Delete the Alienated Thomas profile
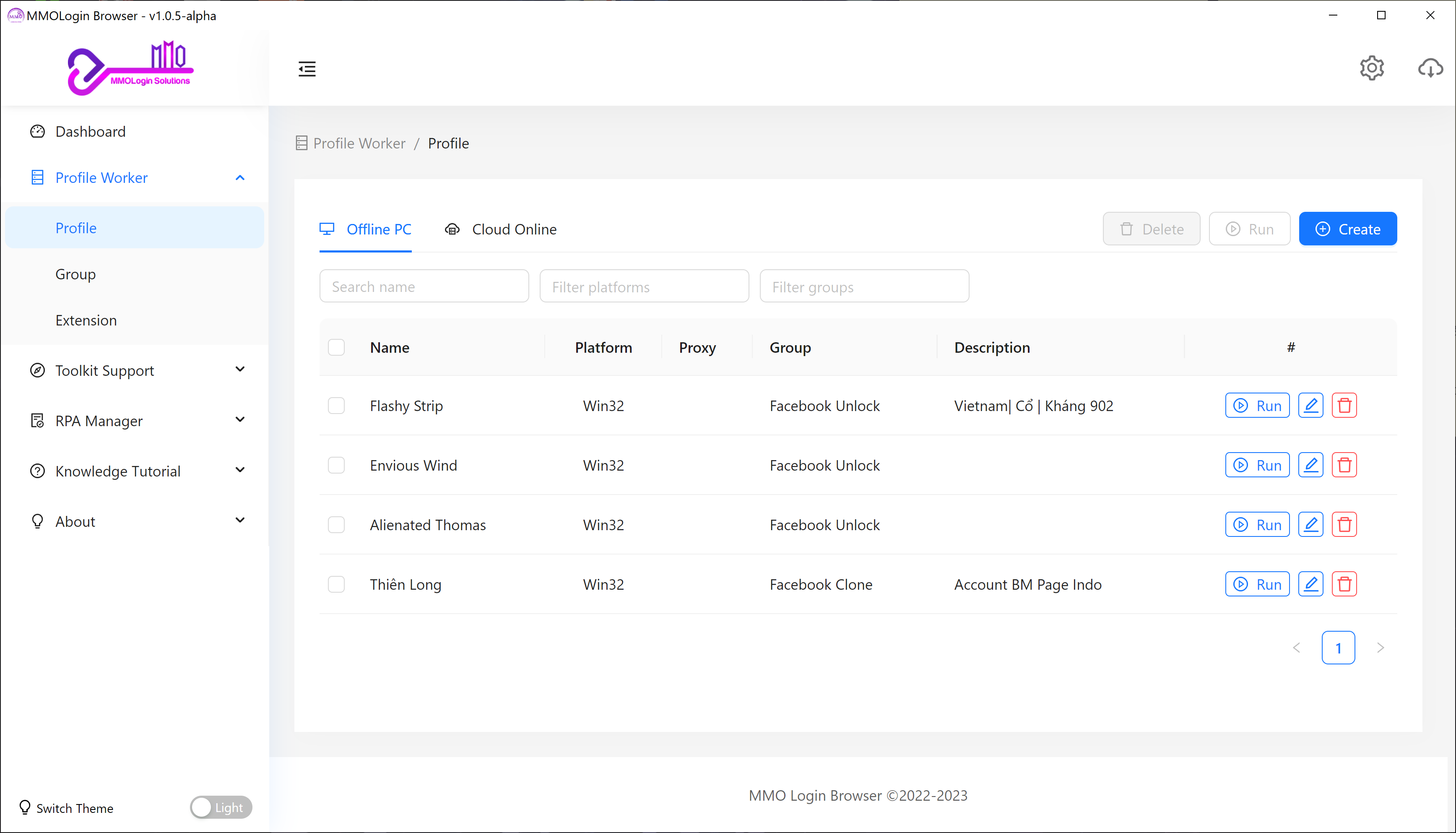 click(1344, 525)
